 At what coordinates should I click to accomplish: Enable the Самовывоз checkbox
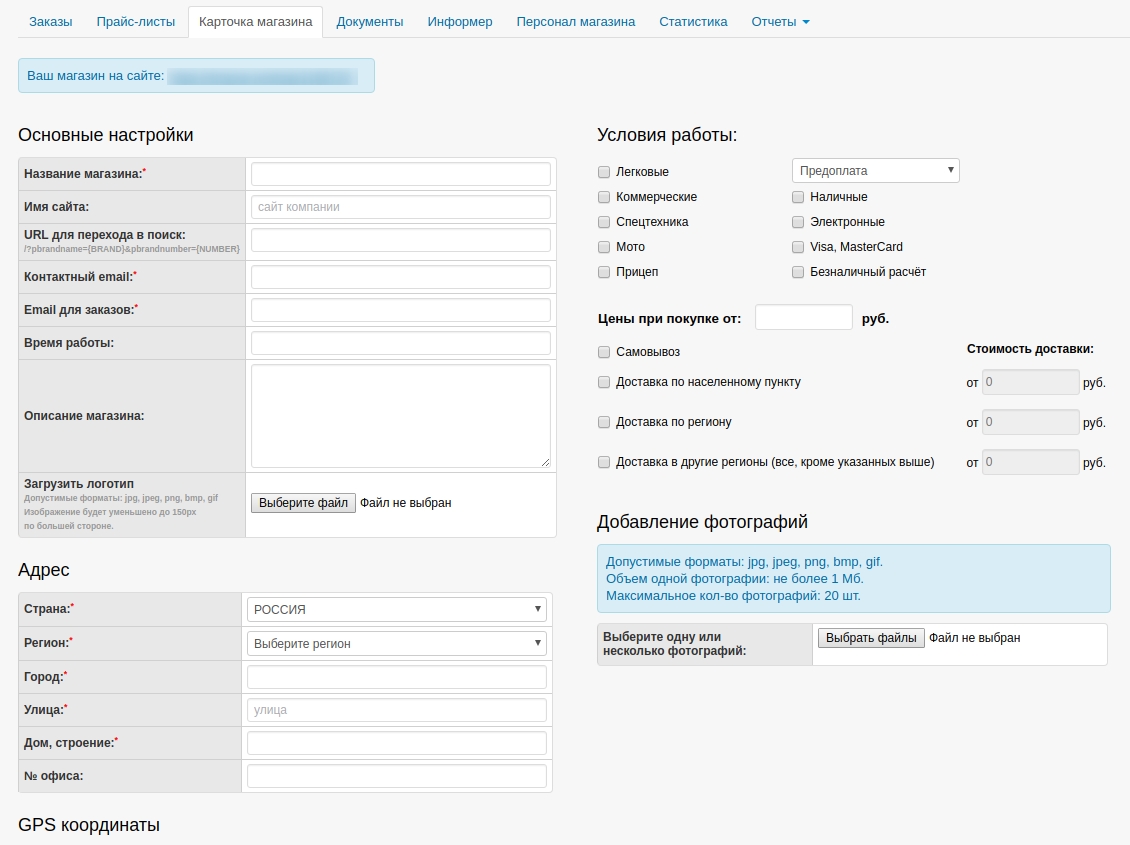click(x=604, y=352)
